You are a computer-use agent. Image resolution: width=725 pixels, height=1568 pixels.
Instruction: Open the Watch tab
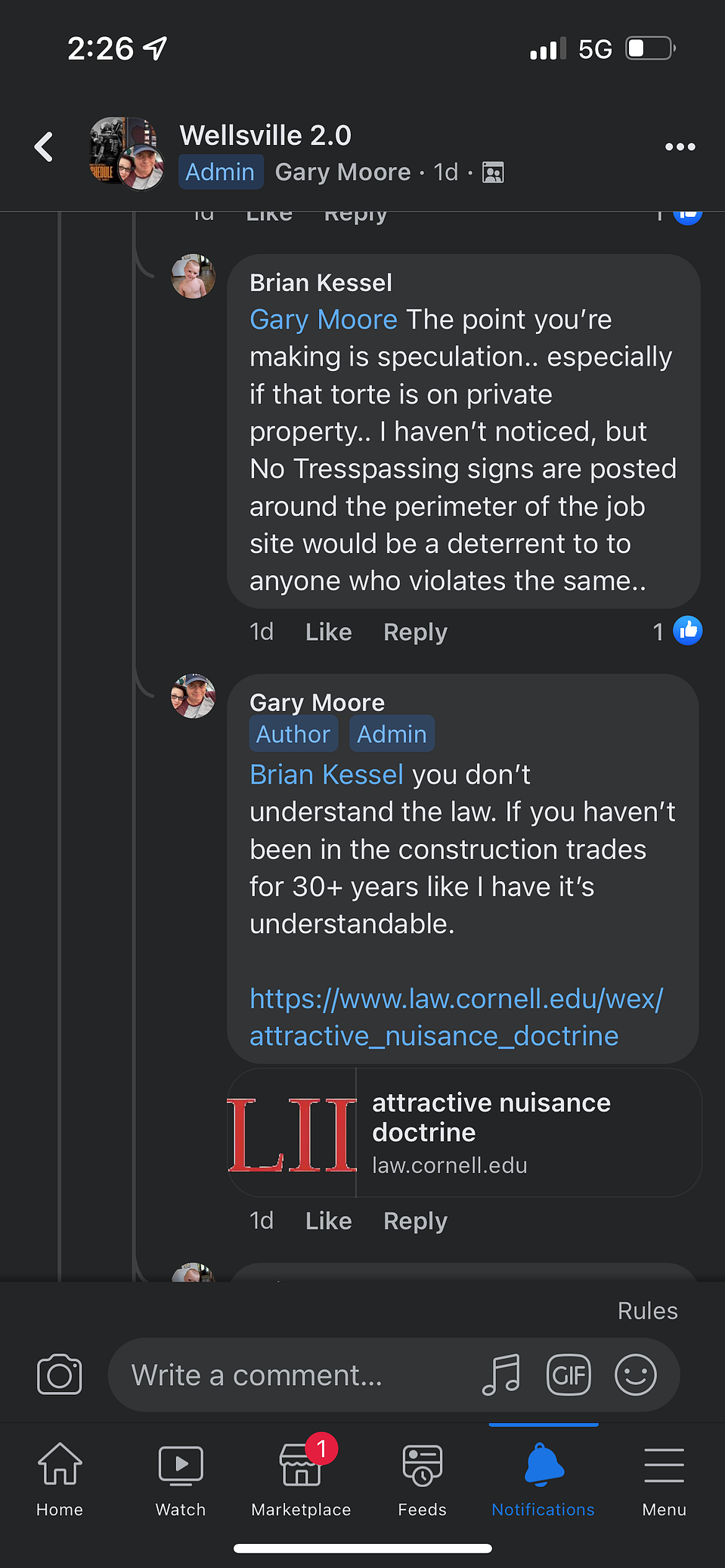tap(181, 1479)
